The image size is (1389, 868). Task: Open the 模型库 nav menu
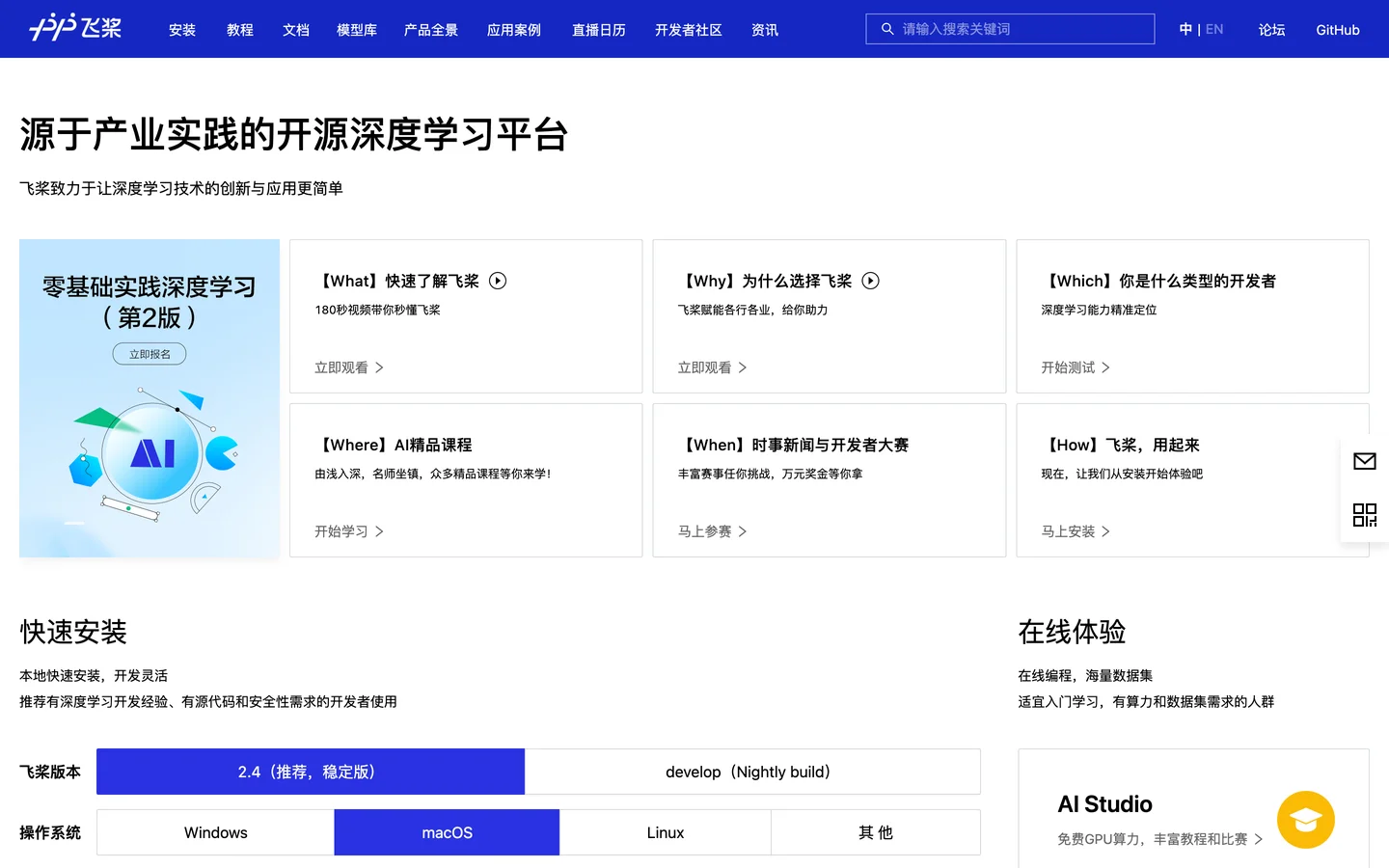pos(357,30)
